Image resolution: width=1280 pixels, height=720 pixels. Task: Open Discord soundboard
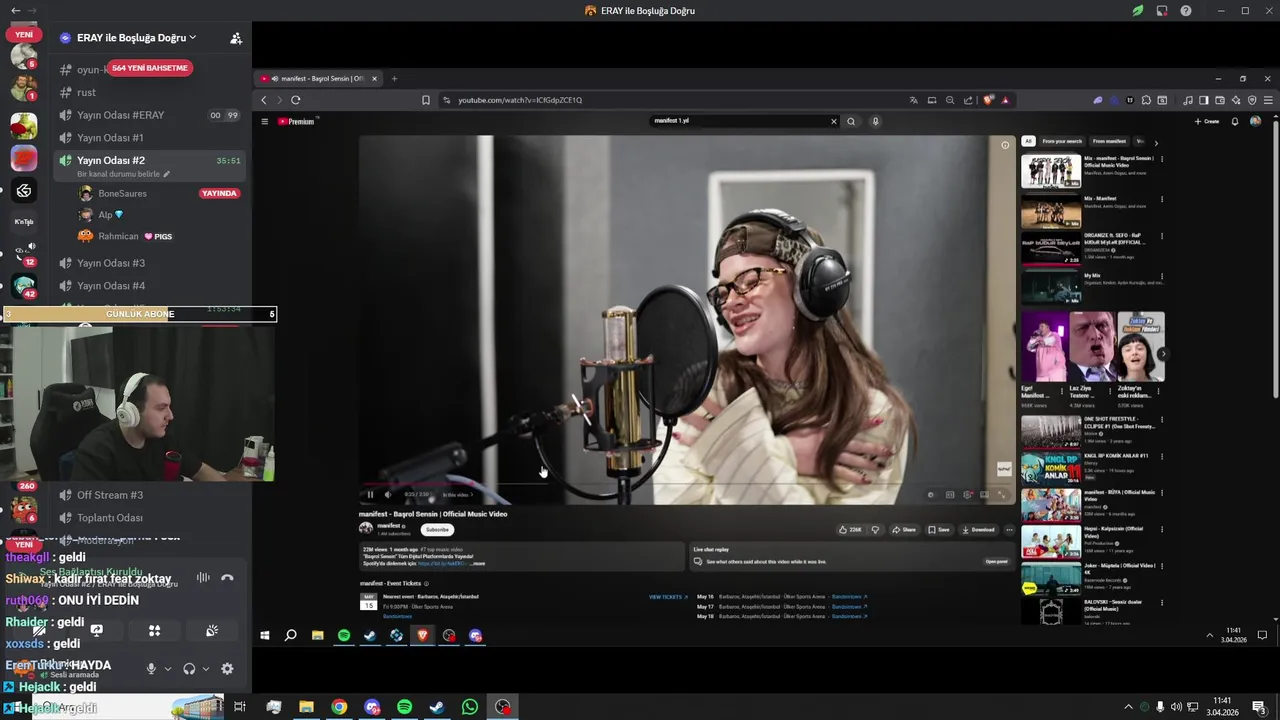tap(212, 631)
